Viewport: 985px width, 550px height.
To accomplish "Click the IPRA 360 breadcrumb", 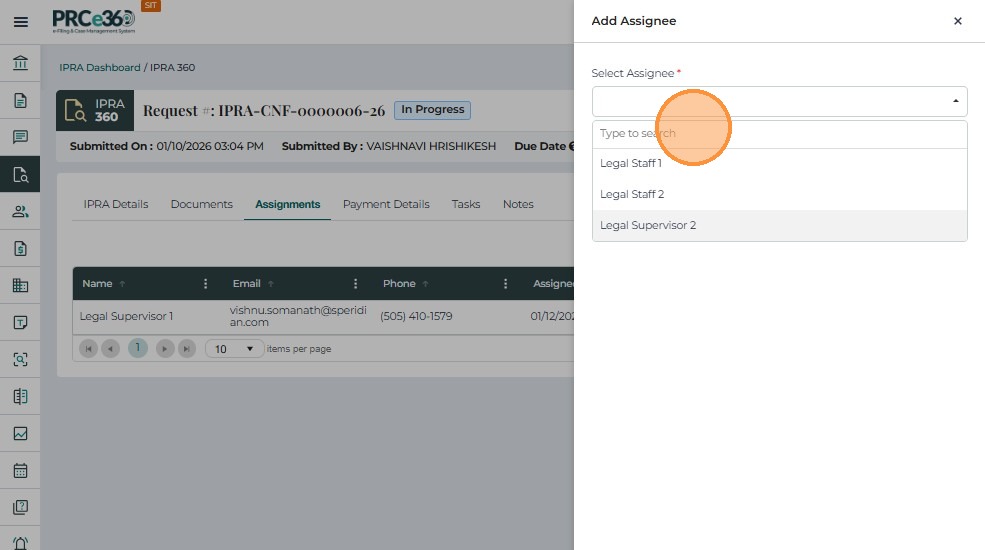I will pos(172,67).
